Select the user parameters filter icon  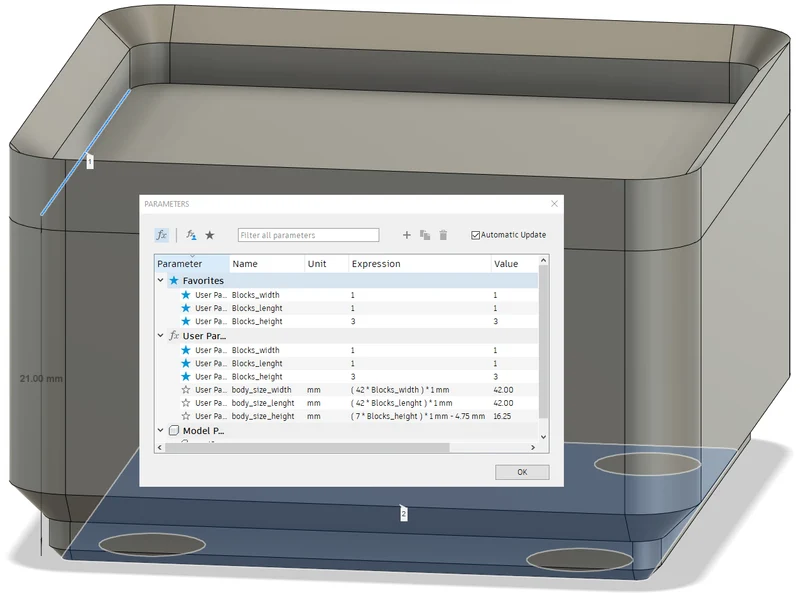tap(191, 235)
